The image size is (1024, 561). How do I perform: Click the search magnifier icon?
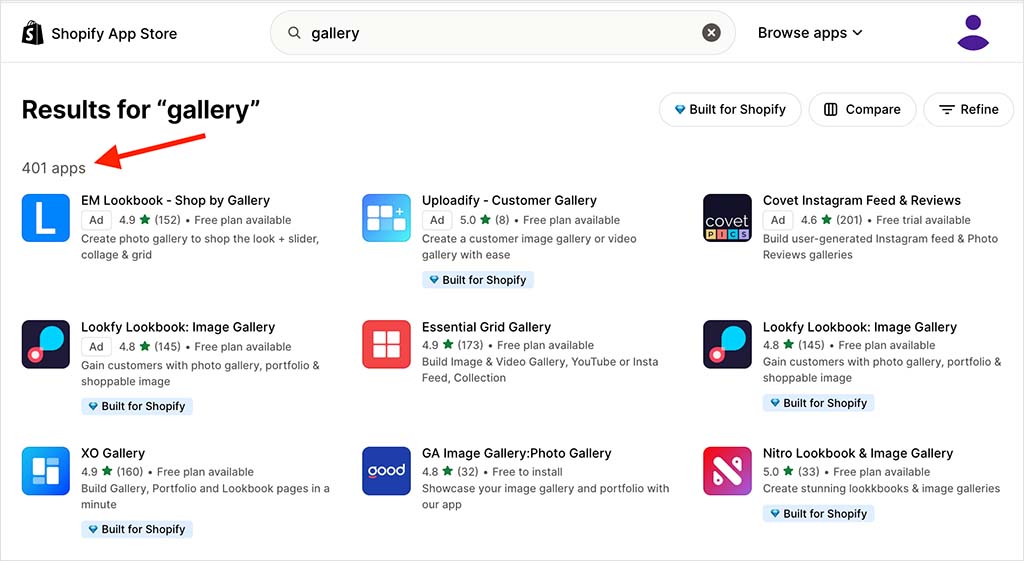click(294, 33)
